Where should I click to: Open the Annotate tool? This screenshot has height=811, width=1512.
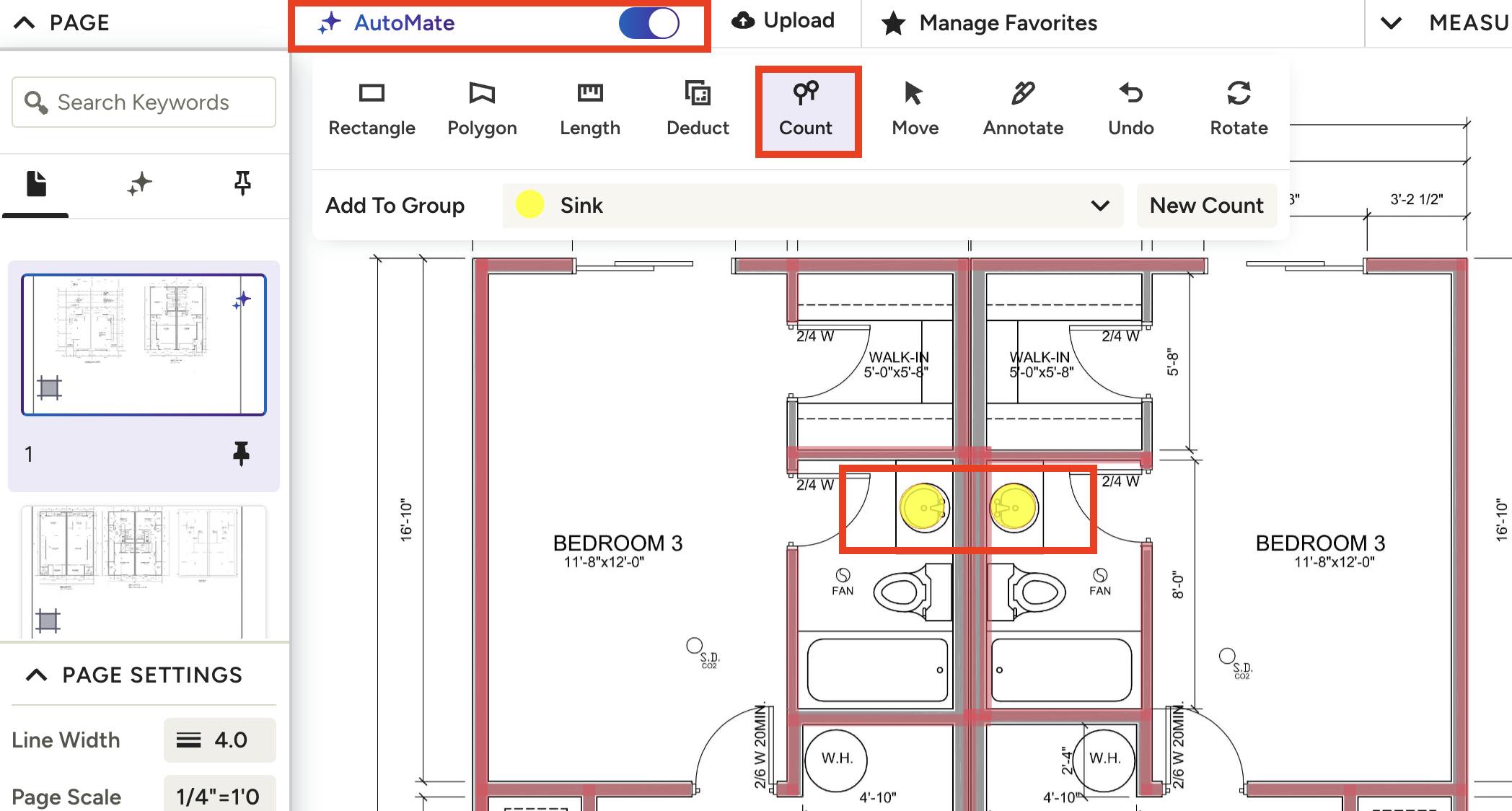tap(1023, 109)
